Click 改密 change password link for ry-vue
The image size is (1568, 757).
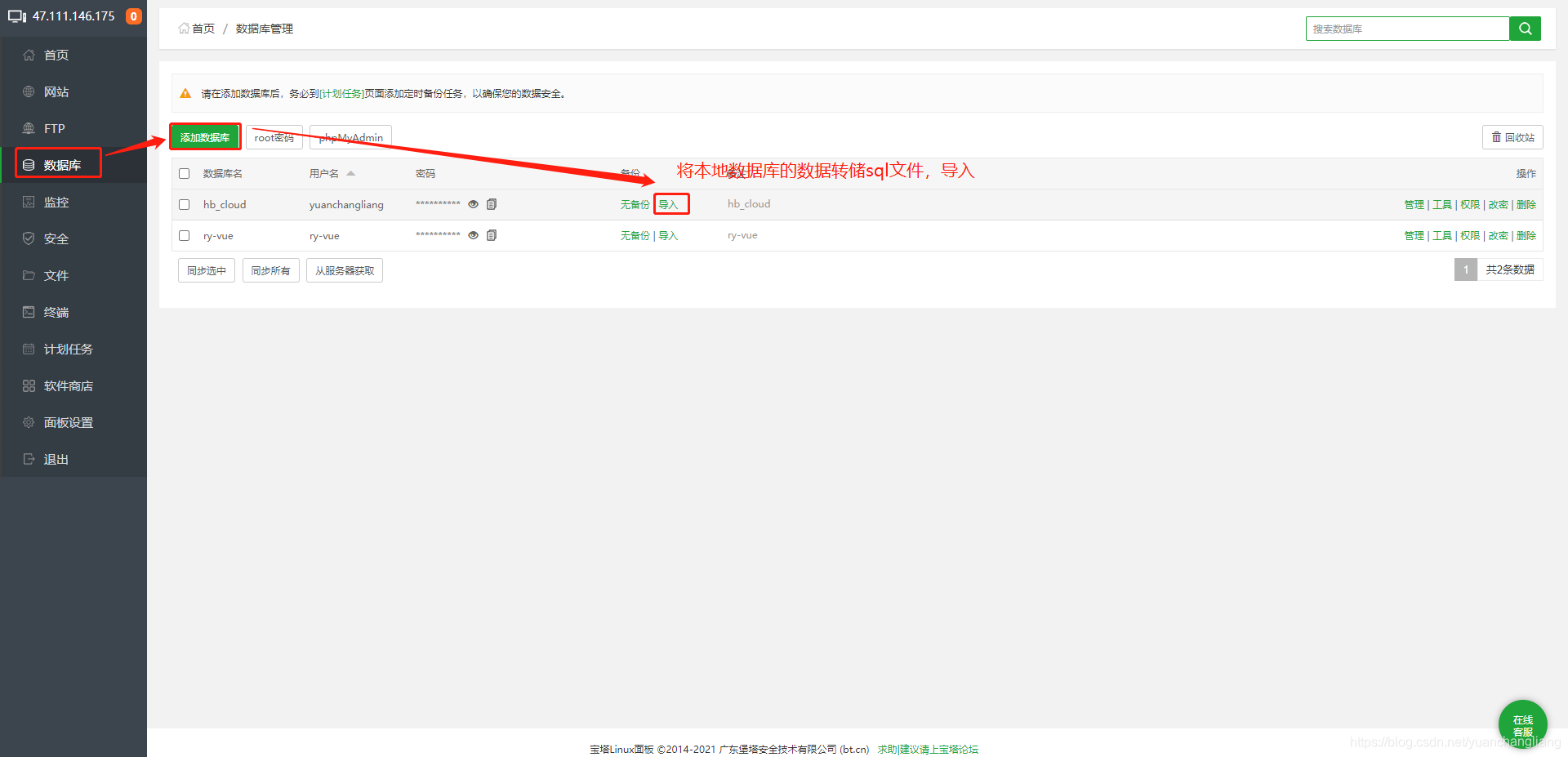[1499, 235]
